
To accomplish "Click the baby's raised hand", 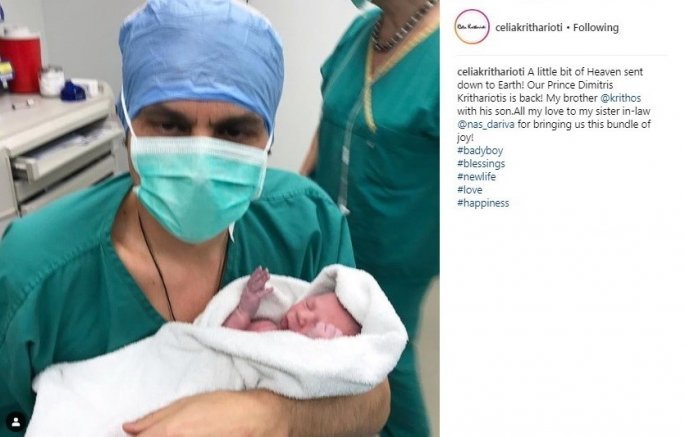I will 258,288.
